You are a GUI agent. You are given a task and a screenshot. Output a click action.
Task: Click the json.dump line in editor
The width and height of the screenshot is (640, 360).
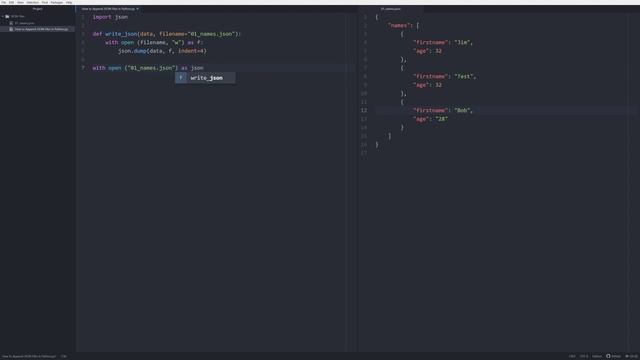click(162, 51)
